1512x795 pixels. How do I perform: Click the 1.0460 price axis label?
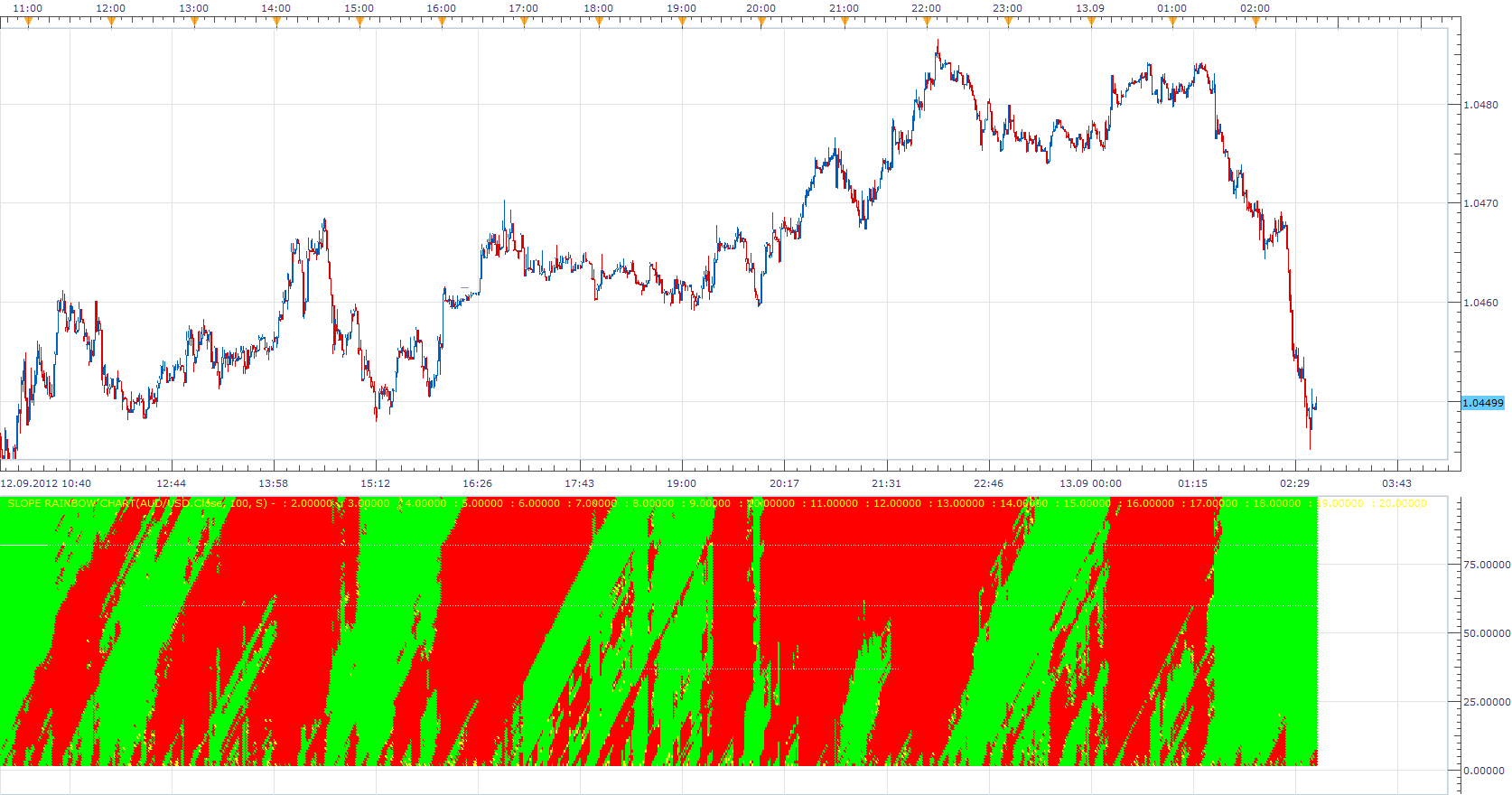pos(1480,303)
